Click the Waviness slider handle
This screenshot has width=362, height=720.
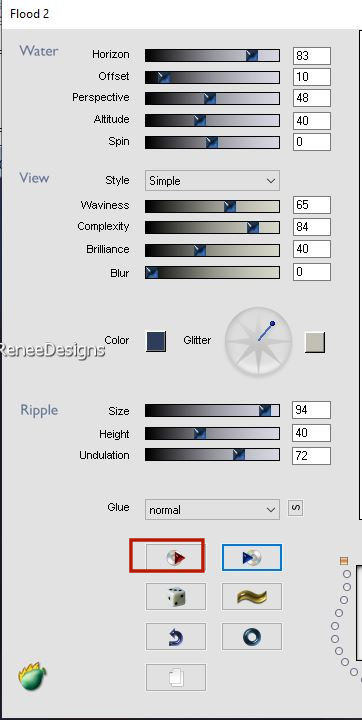[230, 206]
